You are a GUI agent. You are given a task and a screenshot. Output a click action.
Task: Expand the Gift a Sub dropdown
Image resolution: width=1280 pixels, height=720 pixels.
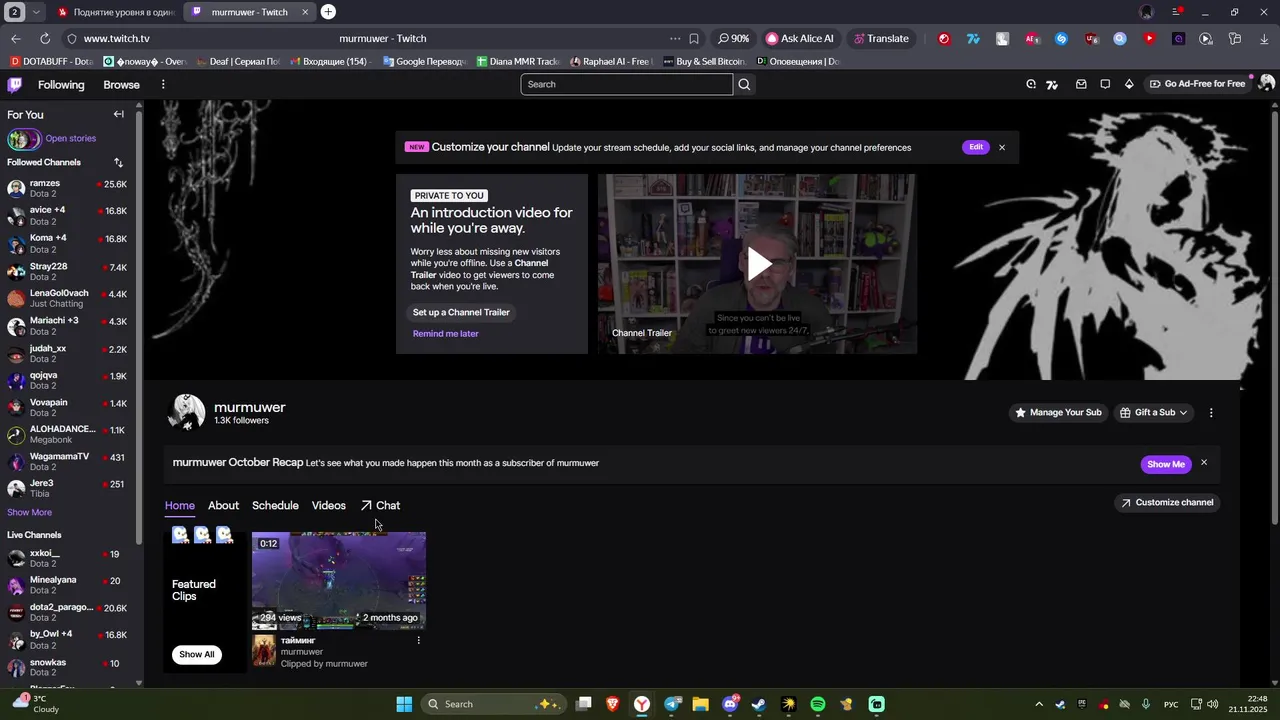[1154, 412]
